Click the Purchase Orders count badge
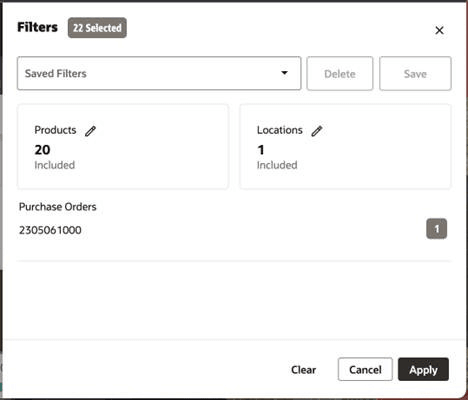The image size is (468, 400). point(437,229)
